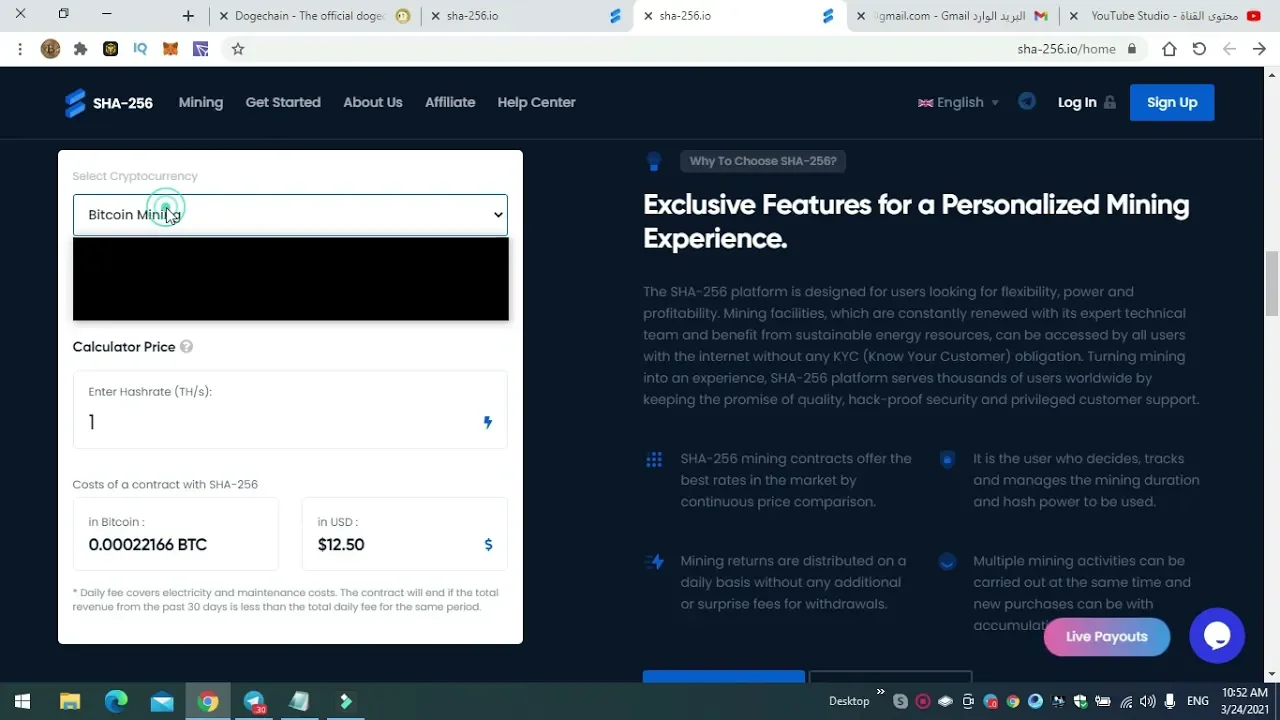1280x720 pixels.
Task: Click the ENG language indicator in taskbar
Action: click(x=1197, y=702)
